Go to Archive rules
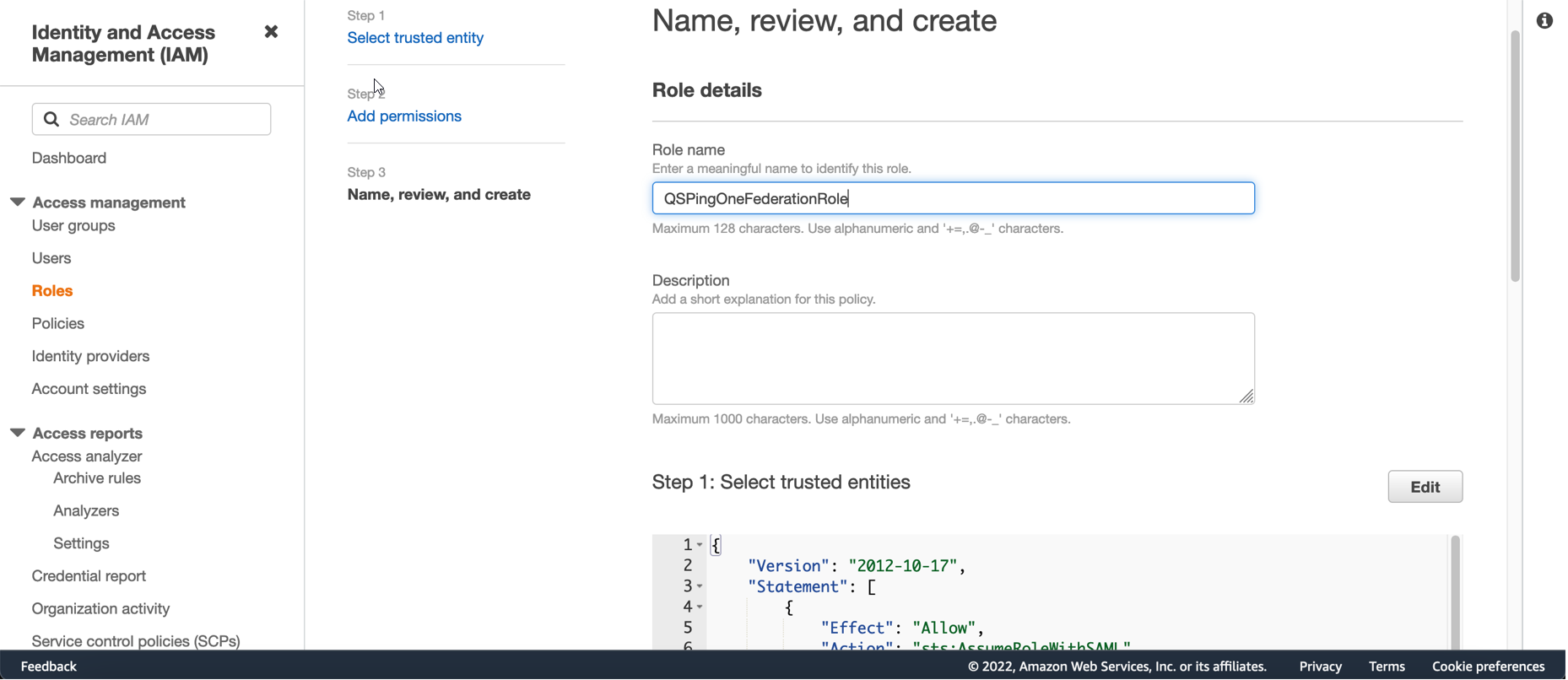 pyautogui.click(x=97, y=478)
